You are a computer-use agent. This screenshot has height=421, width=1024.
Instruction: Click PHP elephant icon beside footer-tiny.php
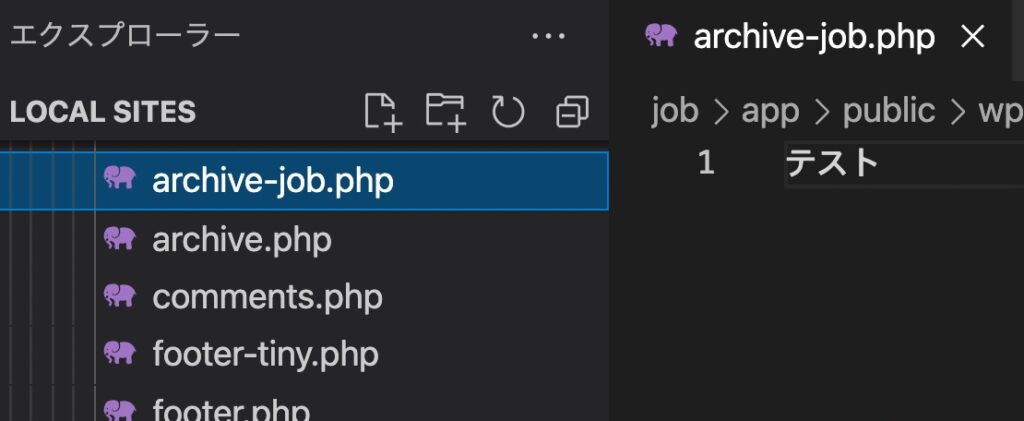coord(120,353)
